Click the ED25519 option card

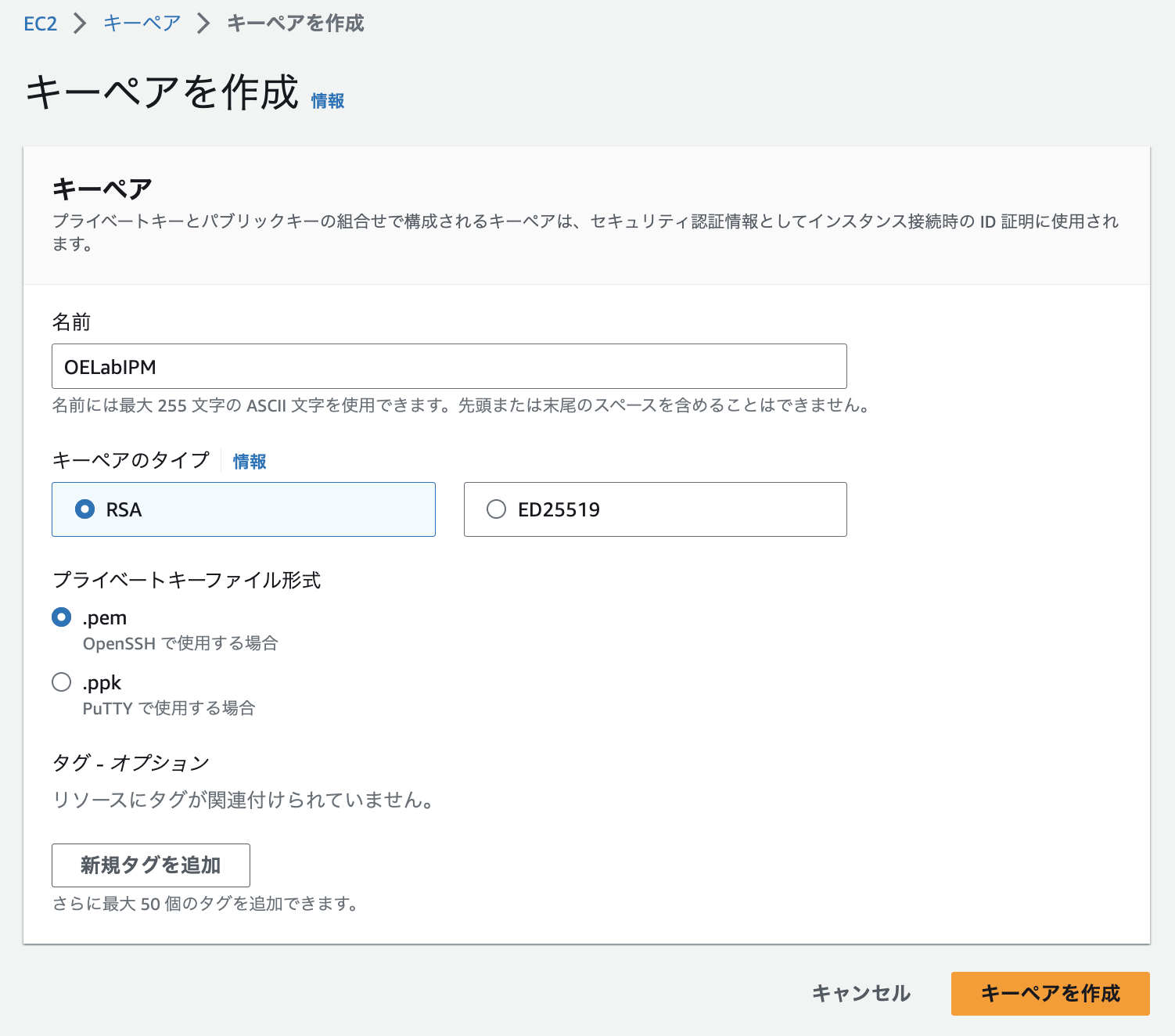click(656, 509)
